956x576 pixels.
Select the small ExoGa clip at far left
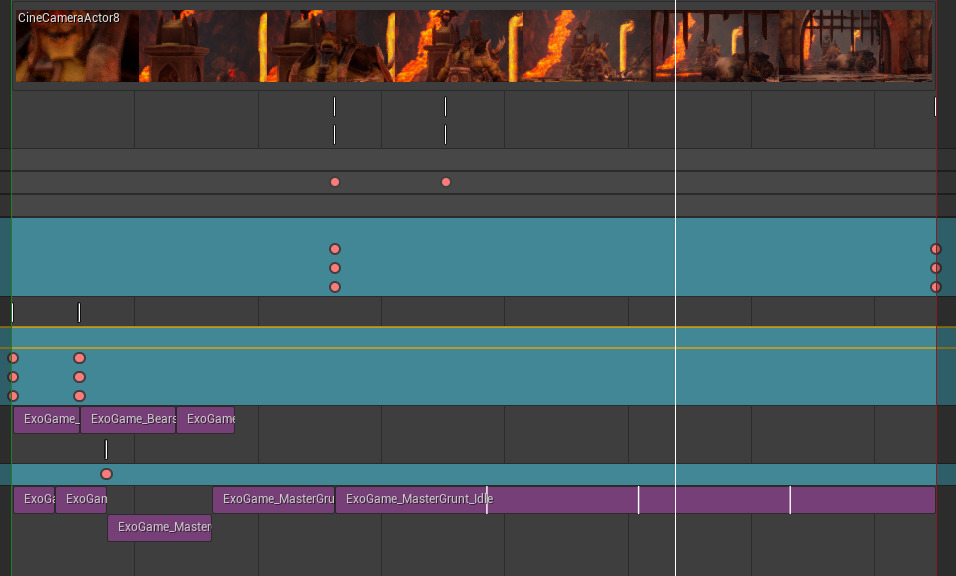pos(34,499)
